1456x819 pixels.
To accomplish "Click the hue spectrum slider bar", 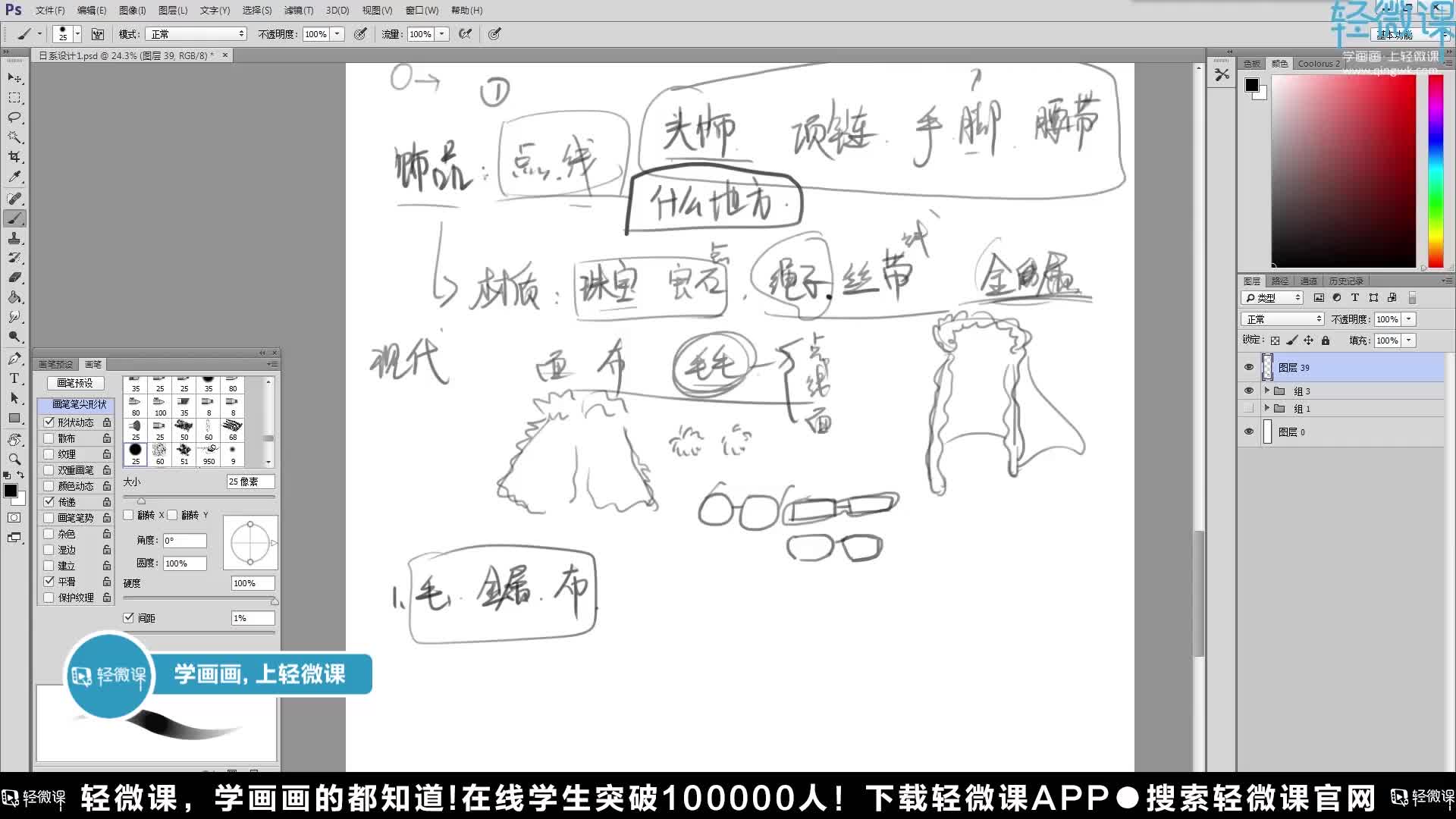I will click(x=1436, y=171).
